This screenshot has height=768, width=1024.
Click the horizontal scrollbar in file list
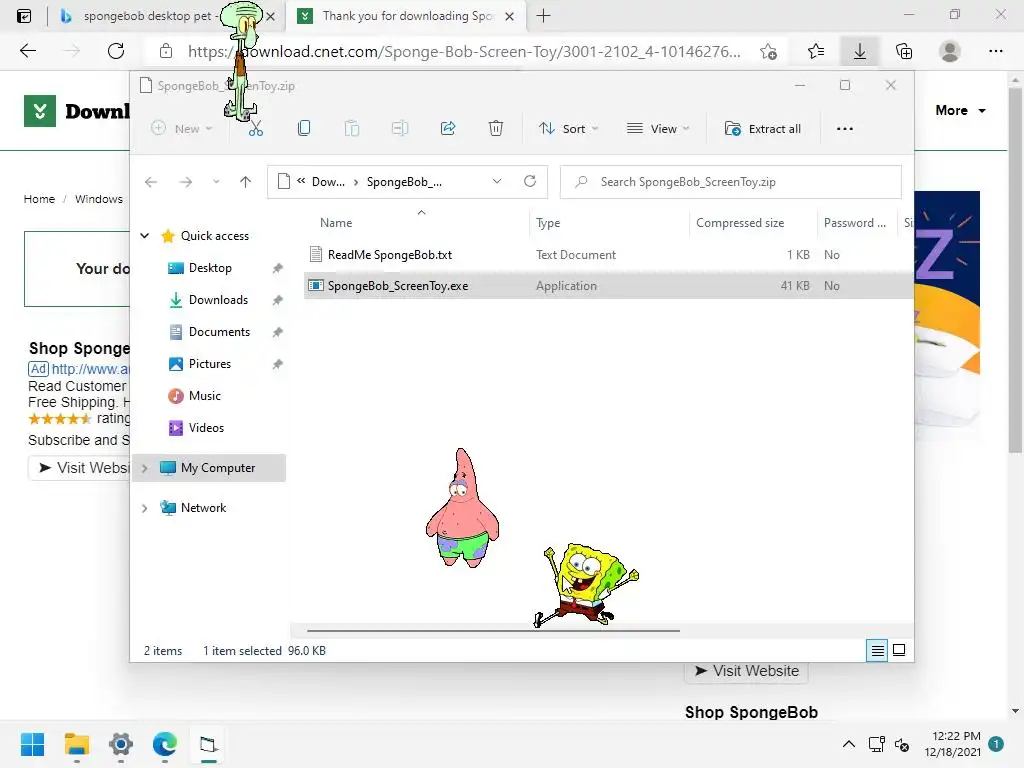[493, 631]
